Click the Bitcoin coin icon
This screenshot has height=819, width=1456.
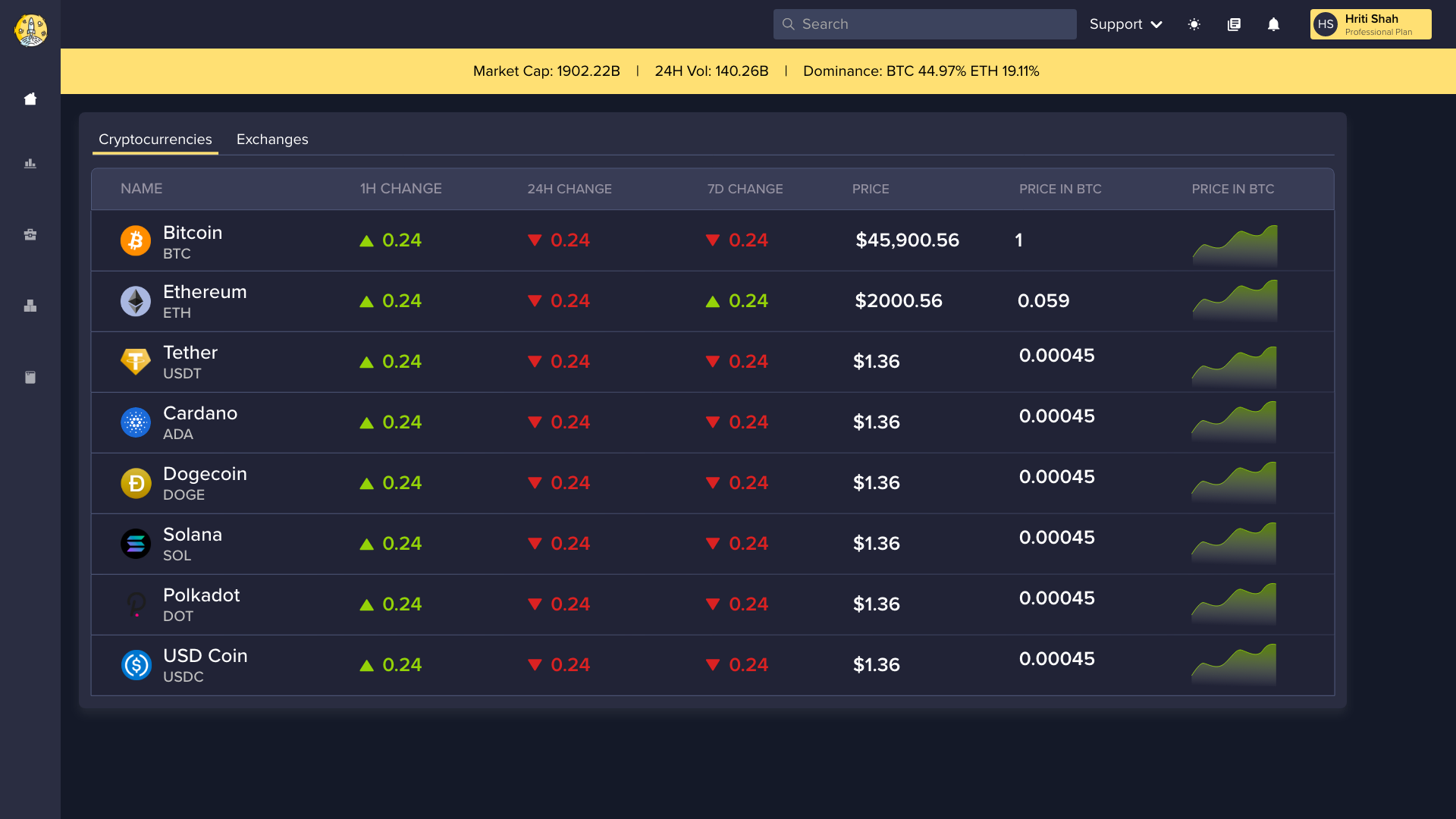click(x=136, y=241)
